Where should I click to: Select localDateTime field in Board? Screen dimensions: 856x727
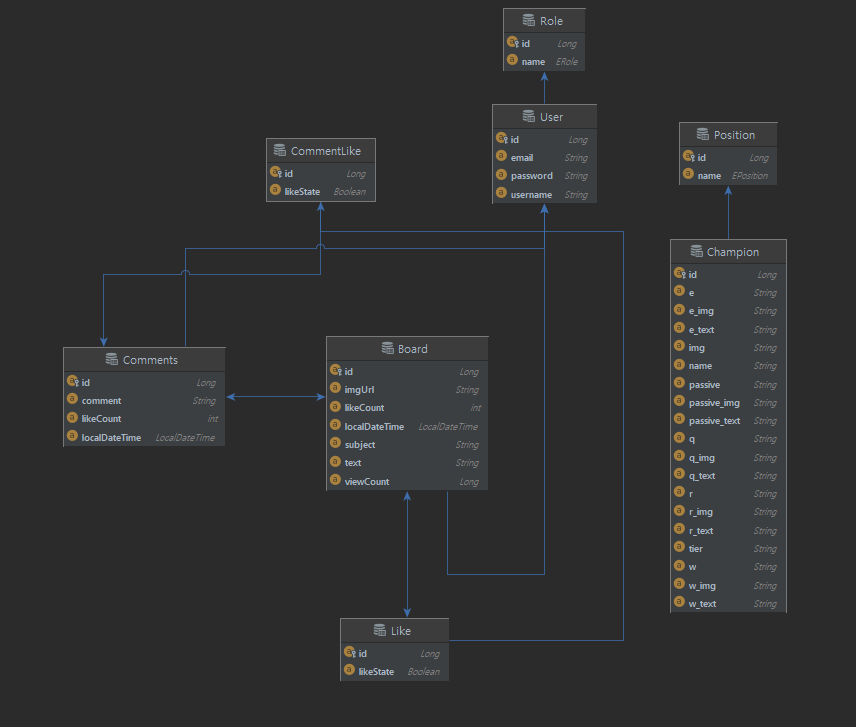tap(407, 426)
